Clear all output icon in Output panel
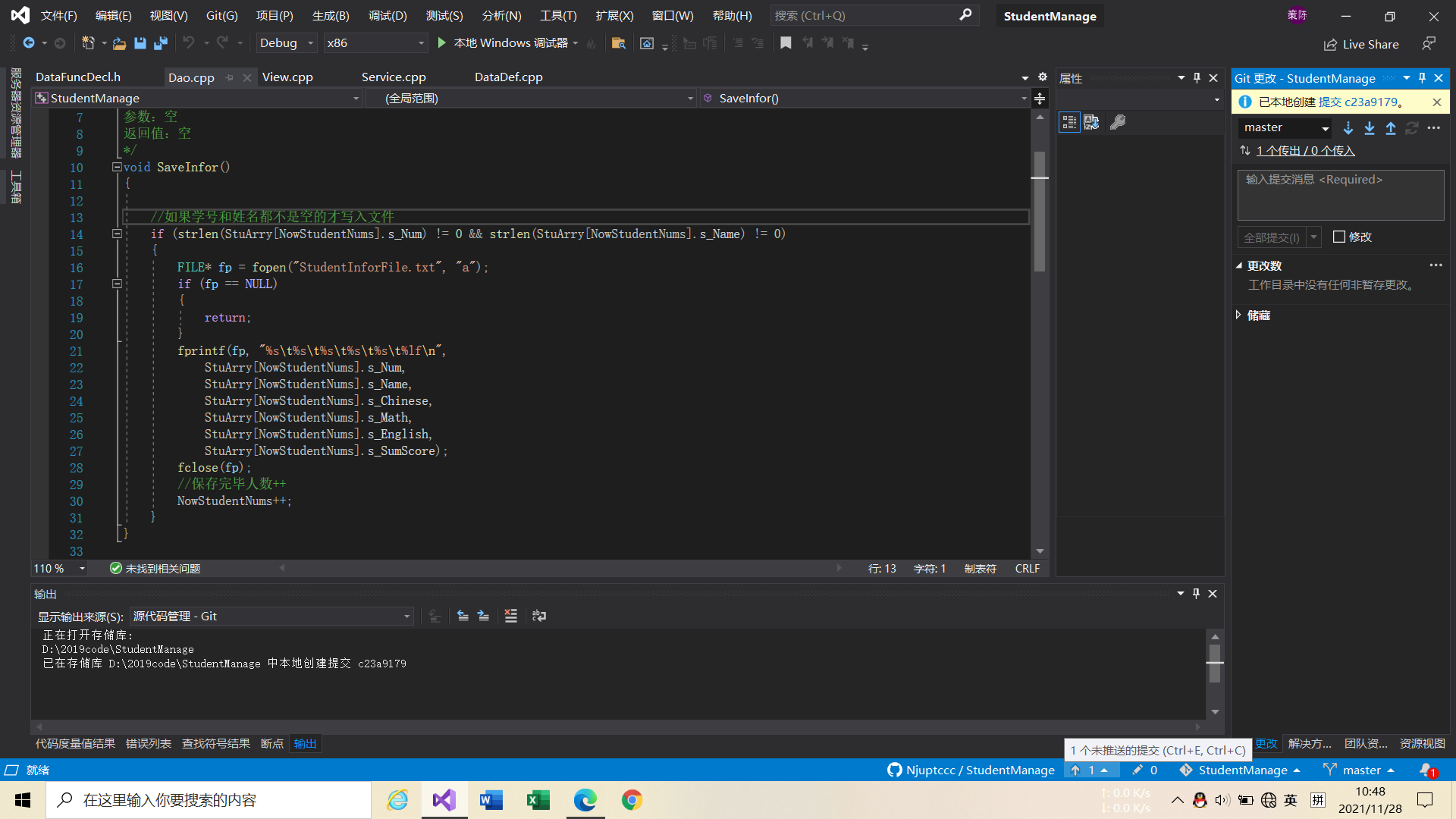The image size is (1456, 819). pos(511,616)
